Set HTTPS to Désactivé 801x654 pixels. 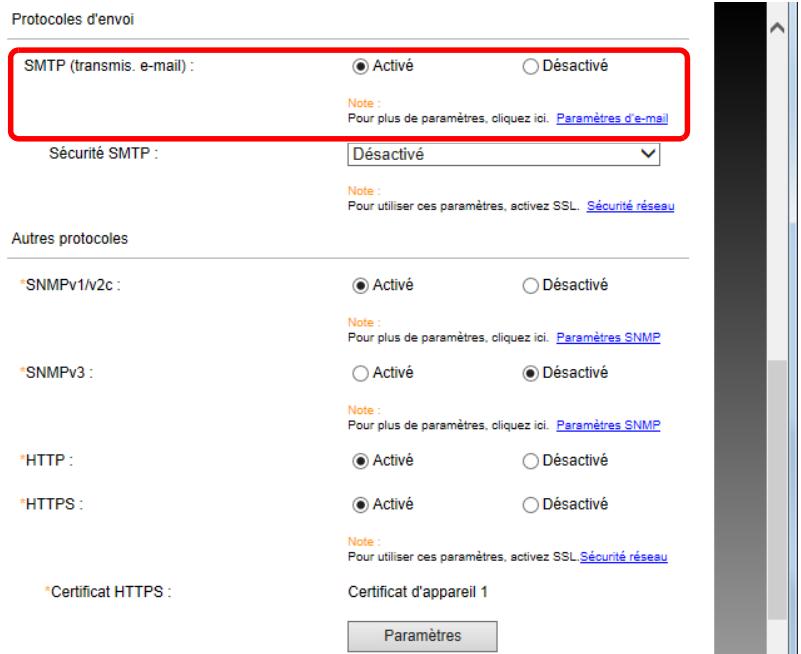(x=530, y=505)
